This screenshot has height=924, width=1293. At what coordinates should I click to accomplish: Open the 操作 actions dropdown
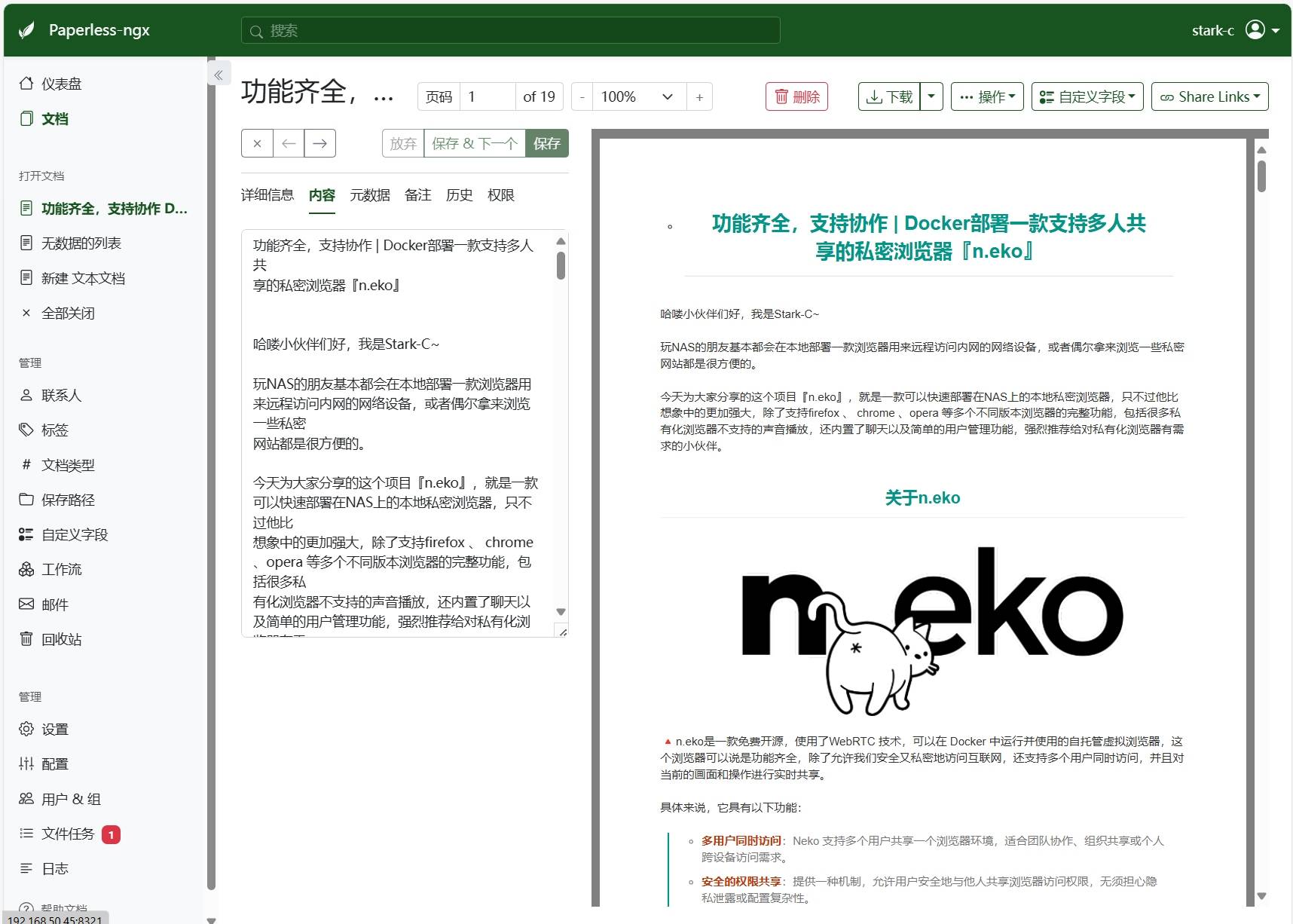(987, 96)
